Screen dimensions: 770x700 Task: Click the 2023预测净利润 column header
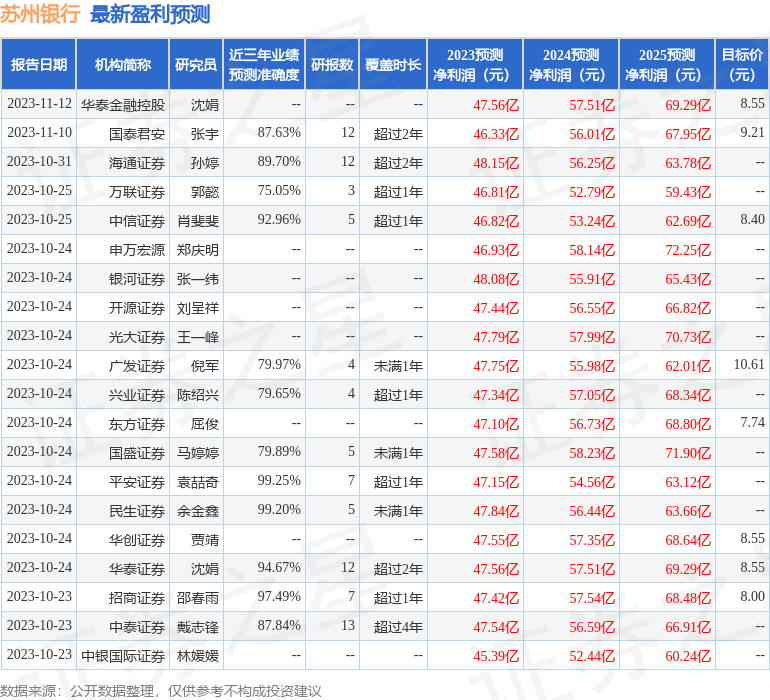click(475, 64)
